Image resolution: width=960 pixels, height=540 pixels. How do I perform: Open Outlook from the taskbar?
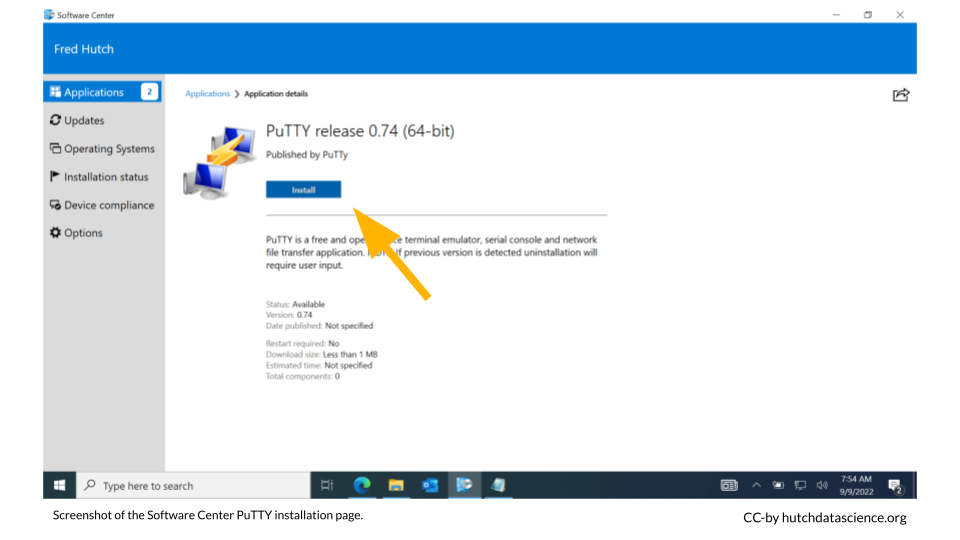tap(430, 486)
